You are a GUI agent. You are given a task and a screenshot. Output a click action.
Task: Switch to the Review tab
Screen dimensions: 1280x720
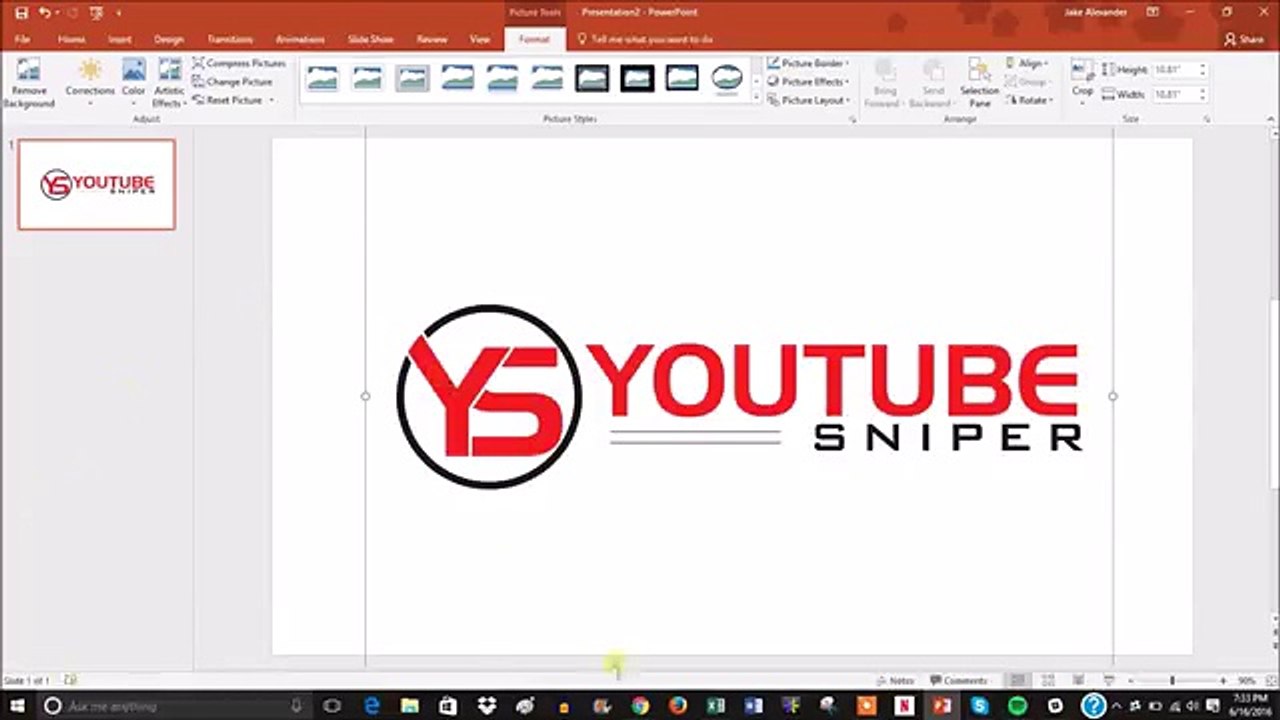[432, 39]
